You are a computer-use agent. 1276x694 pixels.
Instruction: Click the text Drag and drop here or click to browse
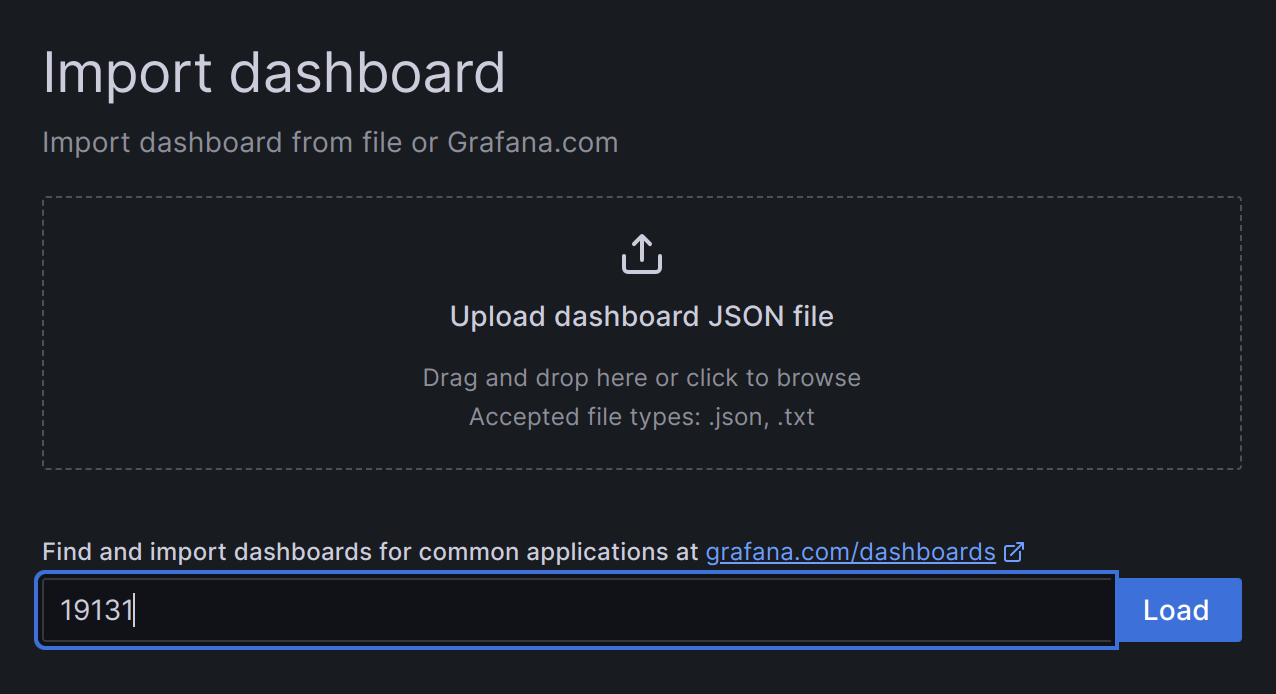[x=641, y=377]
